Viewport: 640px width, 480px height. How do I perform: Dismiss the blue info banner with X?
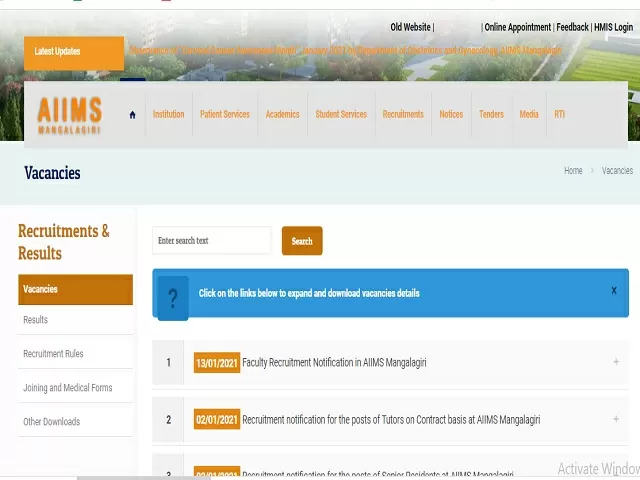tap(614, 291)
